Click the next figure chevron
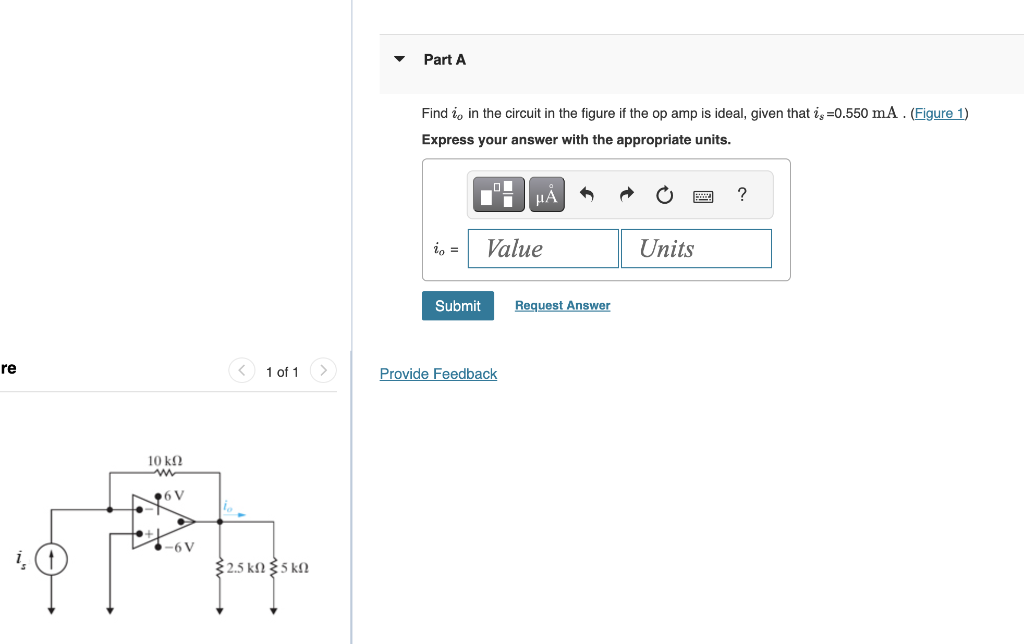The image size is (1024, 644). click(323, 370)
